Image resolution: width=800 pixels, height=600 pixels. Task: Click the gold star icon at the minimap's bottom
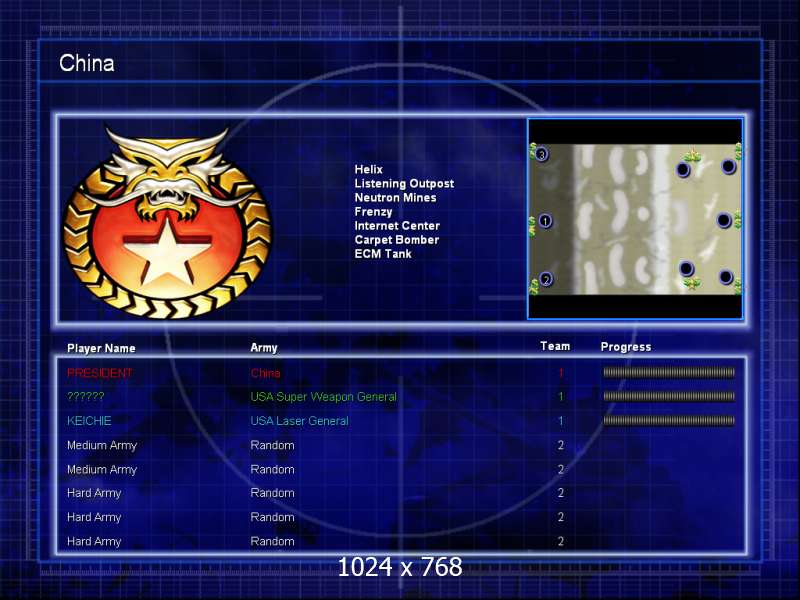coord(692,282)
